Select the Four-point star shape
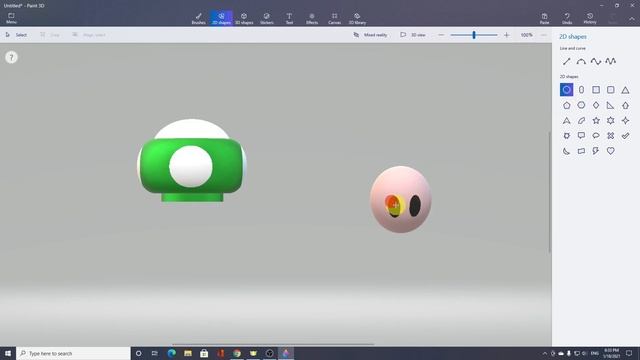The image size is (640, 360). (625, 120)
